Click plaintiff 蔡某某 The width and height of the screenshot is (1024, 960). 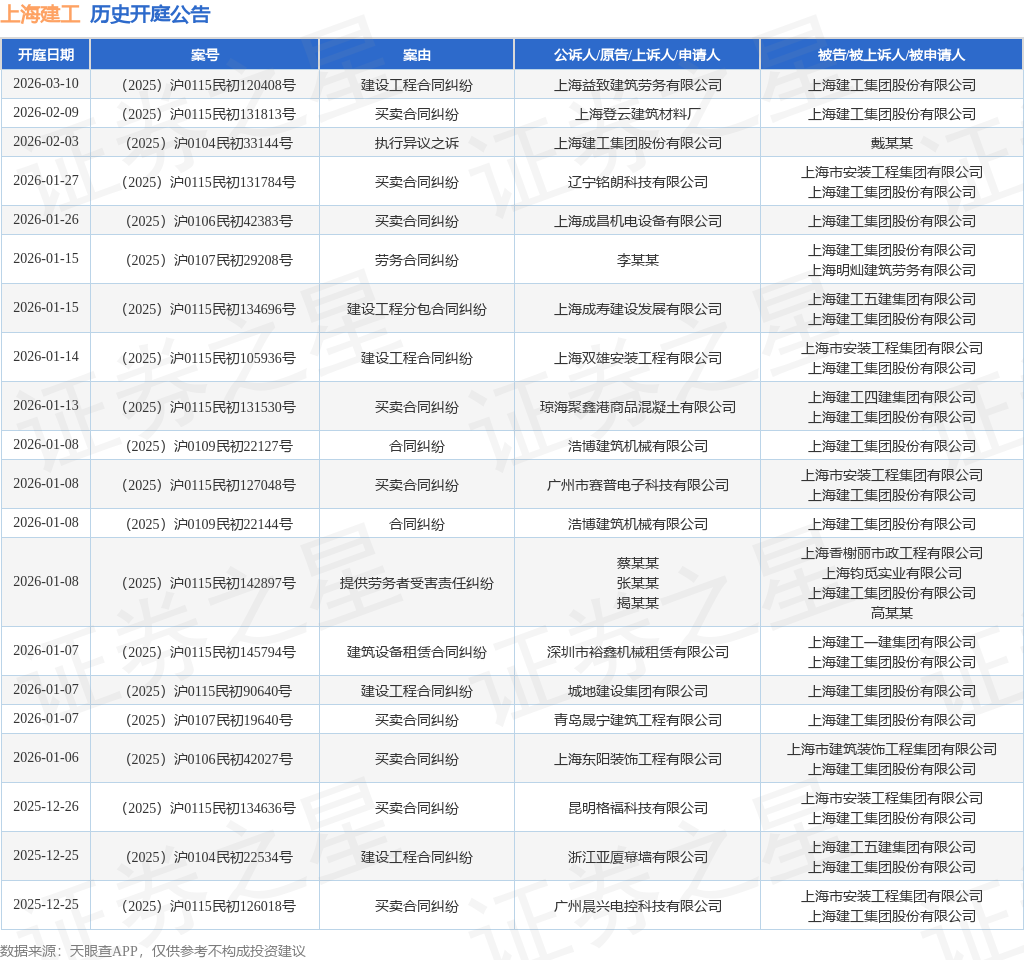(x=638, y=563)
